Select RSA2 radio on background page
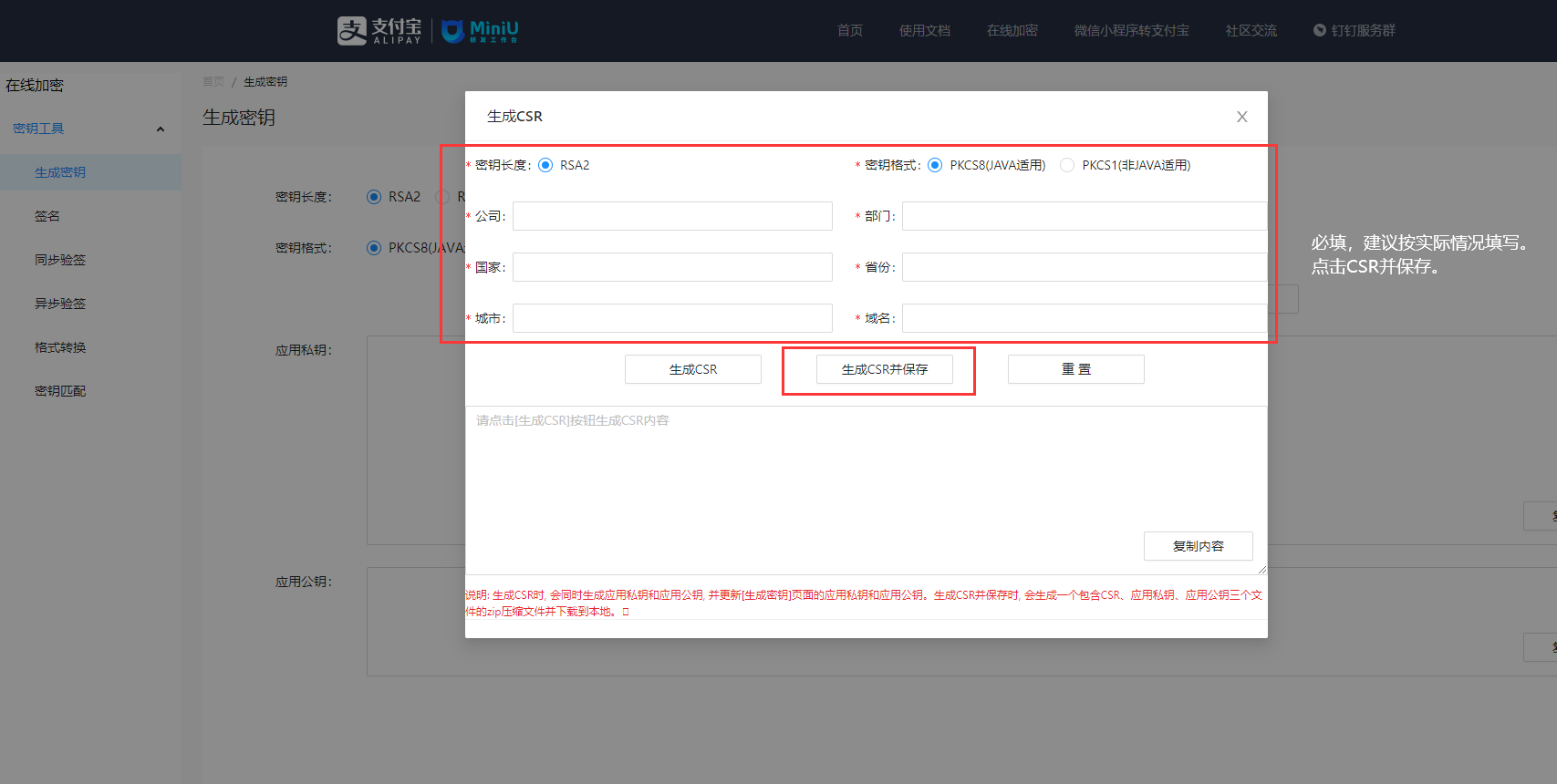 click(374, 197)
